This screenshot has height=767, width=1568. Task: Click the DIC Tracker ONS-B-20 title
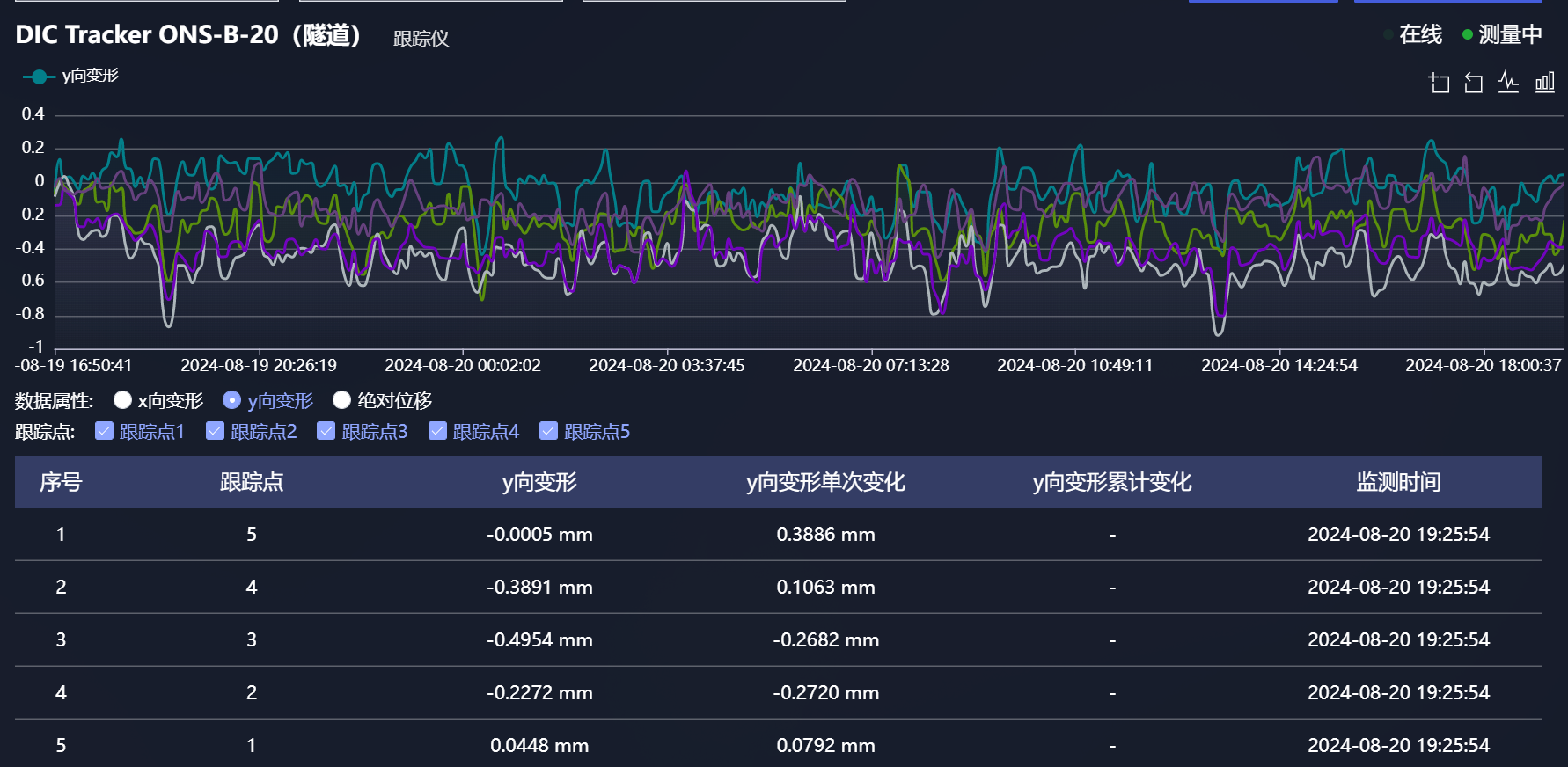(188, 35)
